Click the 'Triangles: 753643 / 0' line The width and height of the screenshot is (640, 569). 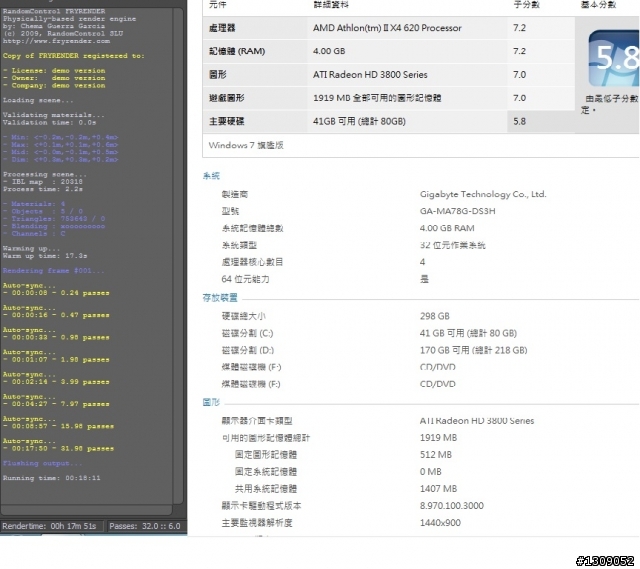click(54, 219)
